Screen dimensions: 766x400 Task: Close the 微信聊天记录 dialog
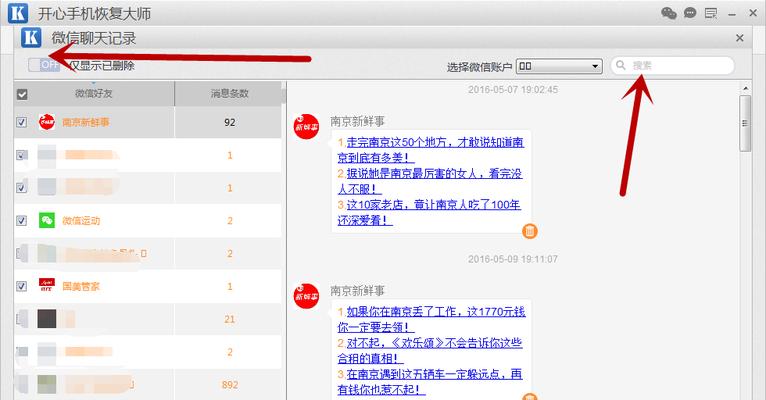740,38
